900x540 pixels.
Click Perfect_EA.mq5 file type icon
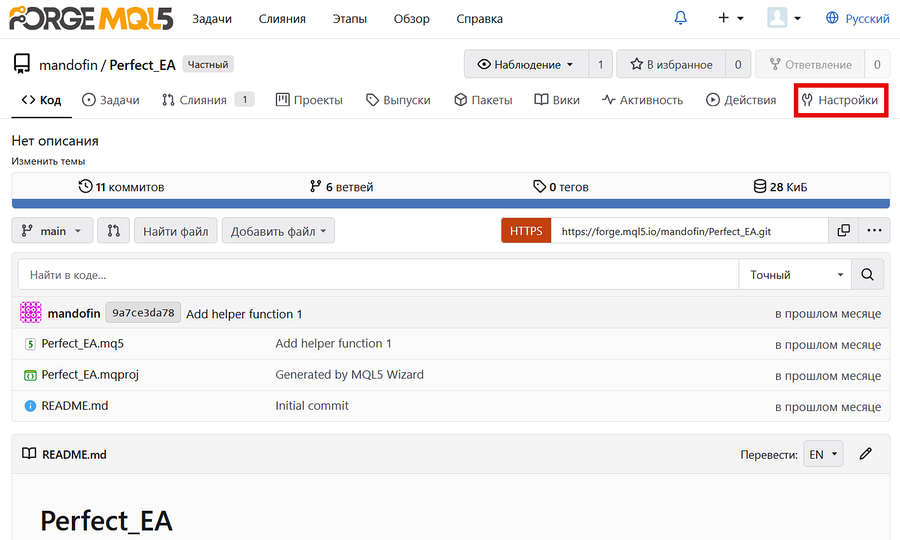coord(30,344)
